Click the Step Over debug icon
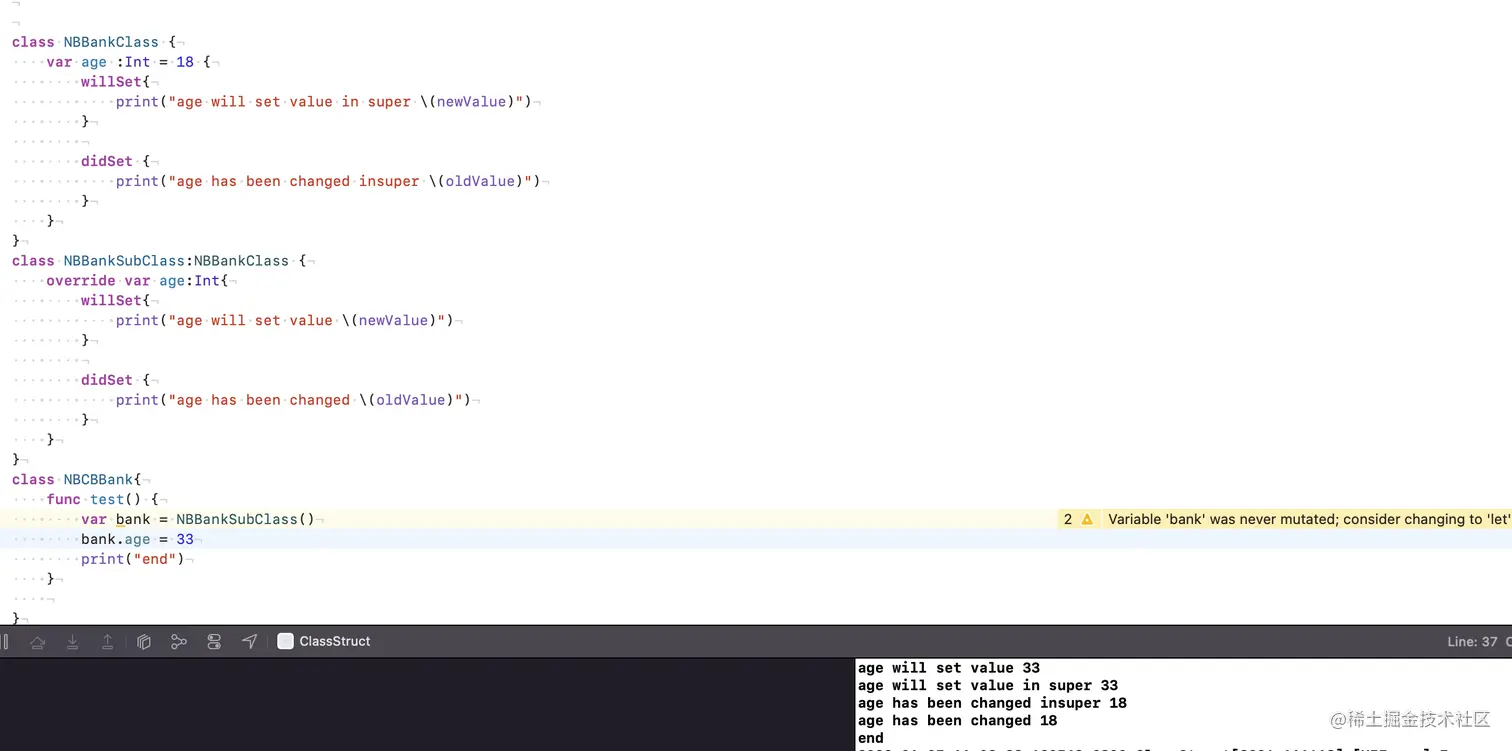1512x751 pixels. 38,642
